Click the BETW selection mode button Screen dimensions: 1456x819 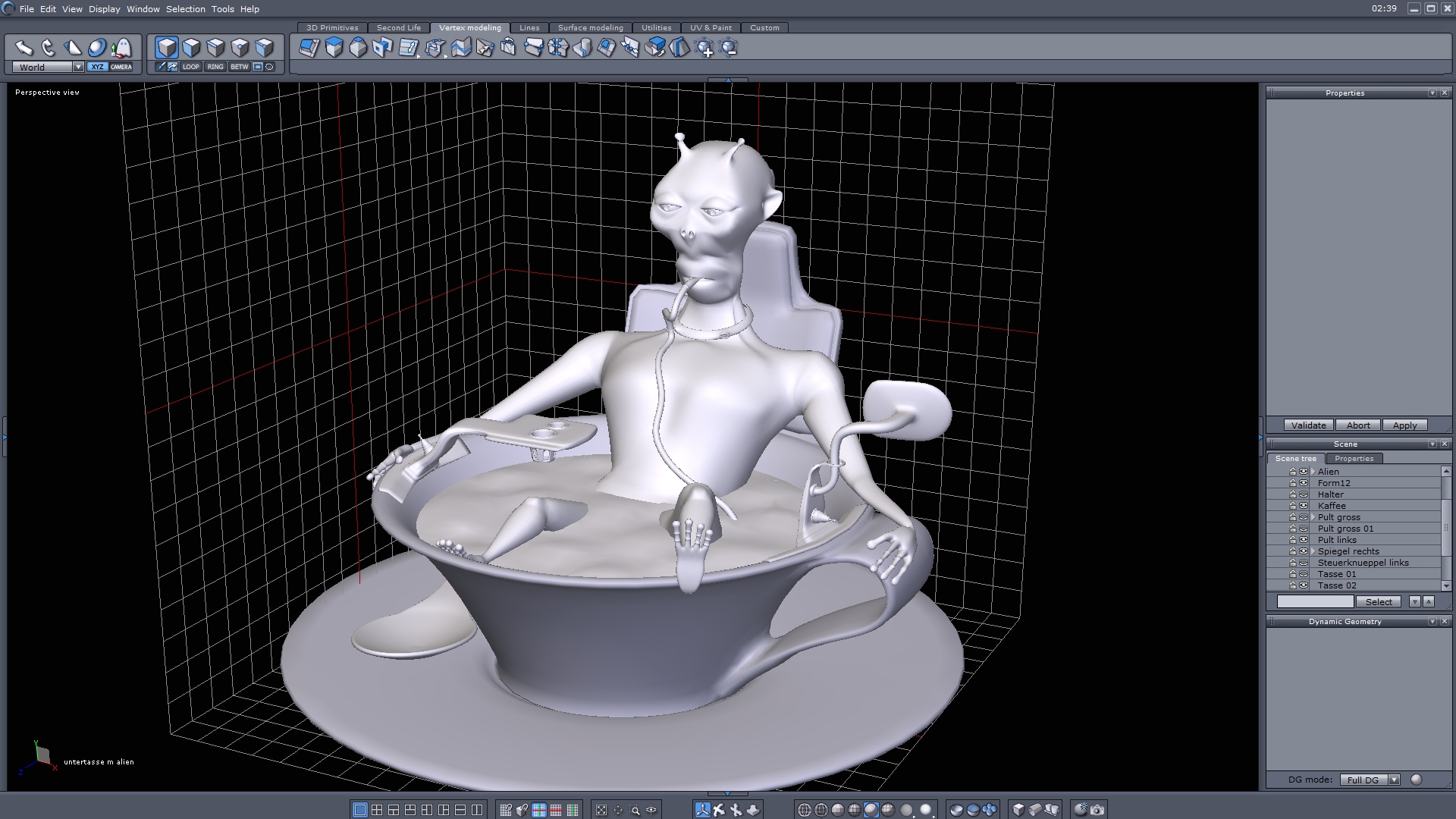click(240, 67)
